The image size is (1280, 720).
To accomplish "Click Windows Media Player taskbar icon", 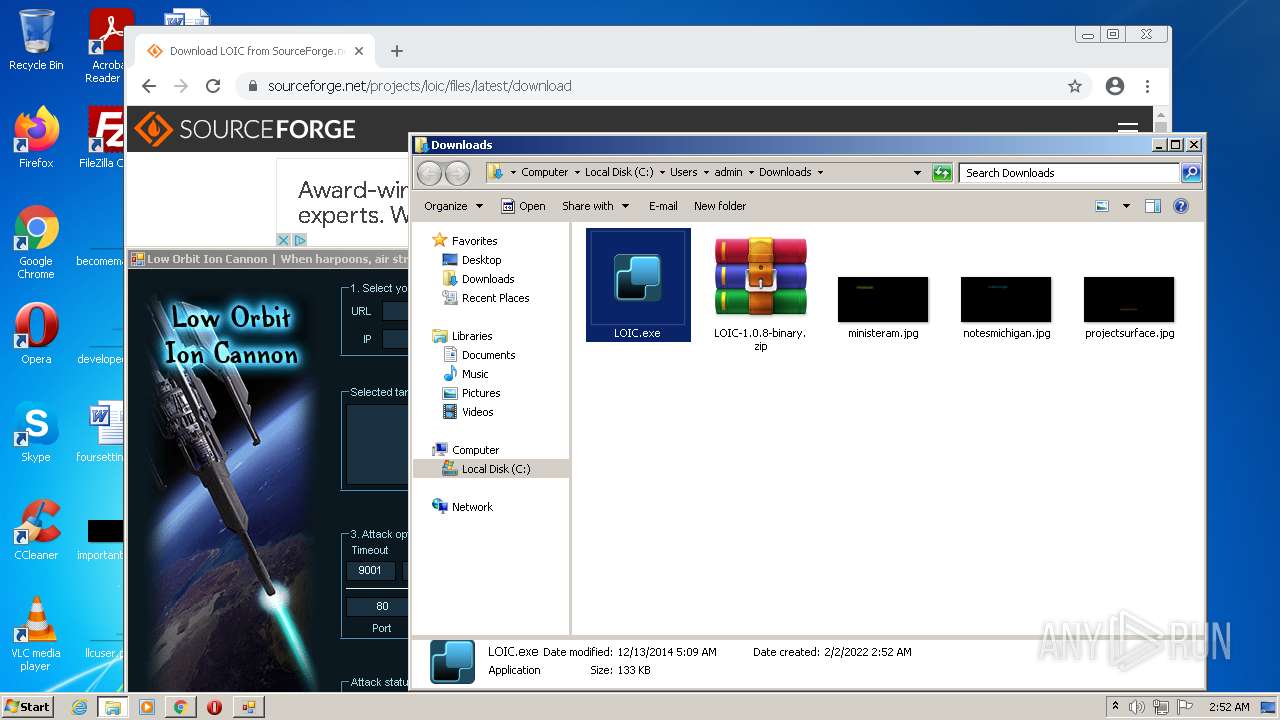I will coord(147,707).
